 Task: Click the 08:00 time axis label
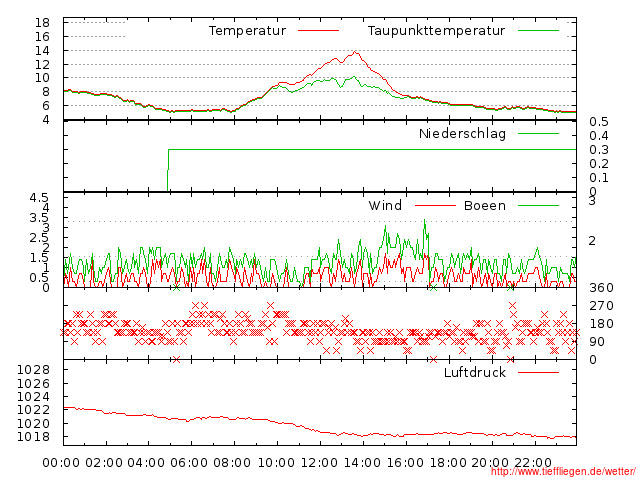click(x=232, y=463)
